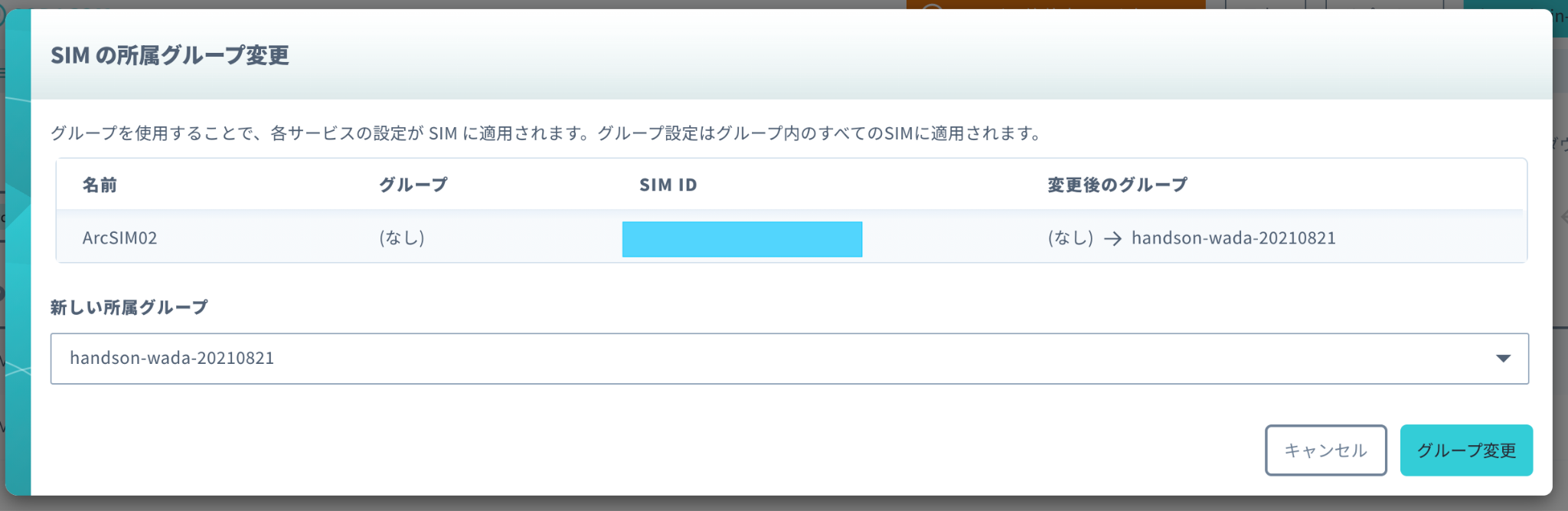Click the dropdown arrow for 新しい所属グループ
This screenshot has height=511, width=1568.
(1503, 359)
